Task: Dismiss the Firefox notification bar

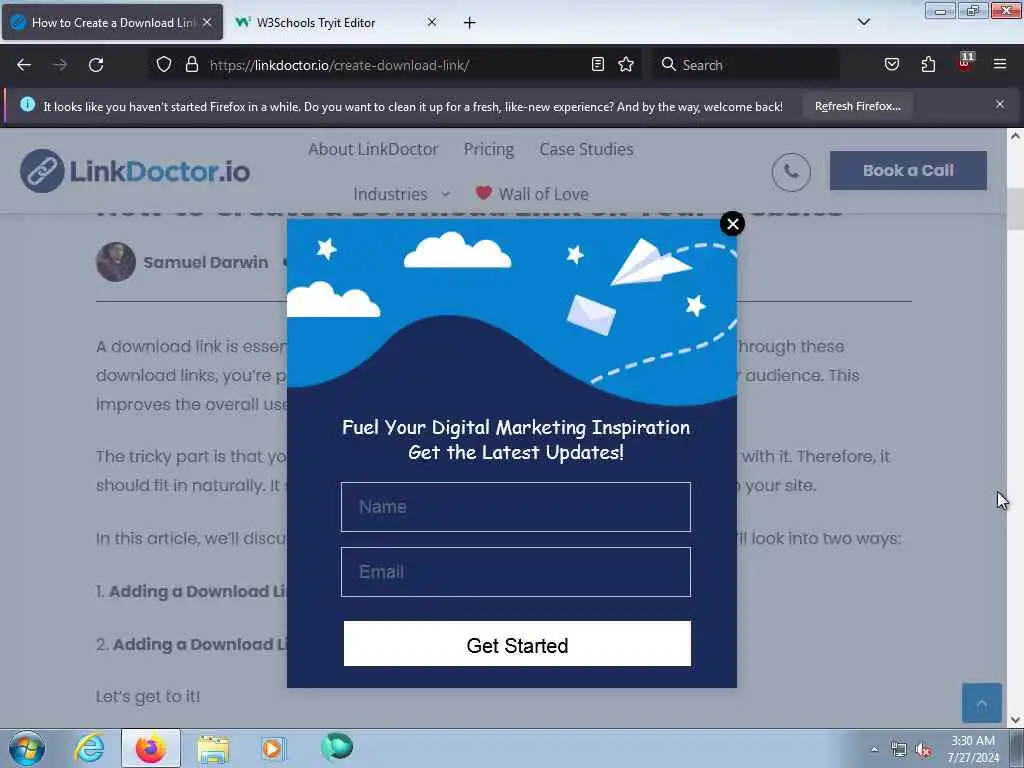Action: click(x=999, y=104)
